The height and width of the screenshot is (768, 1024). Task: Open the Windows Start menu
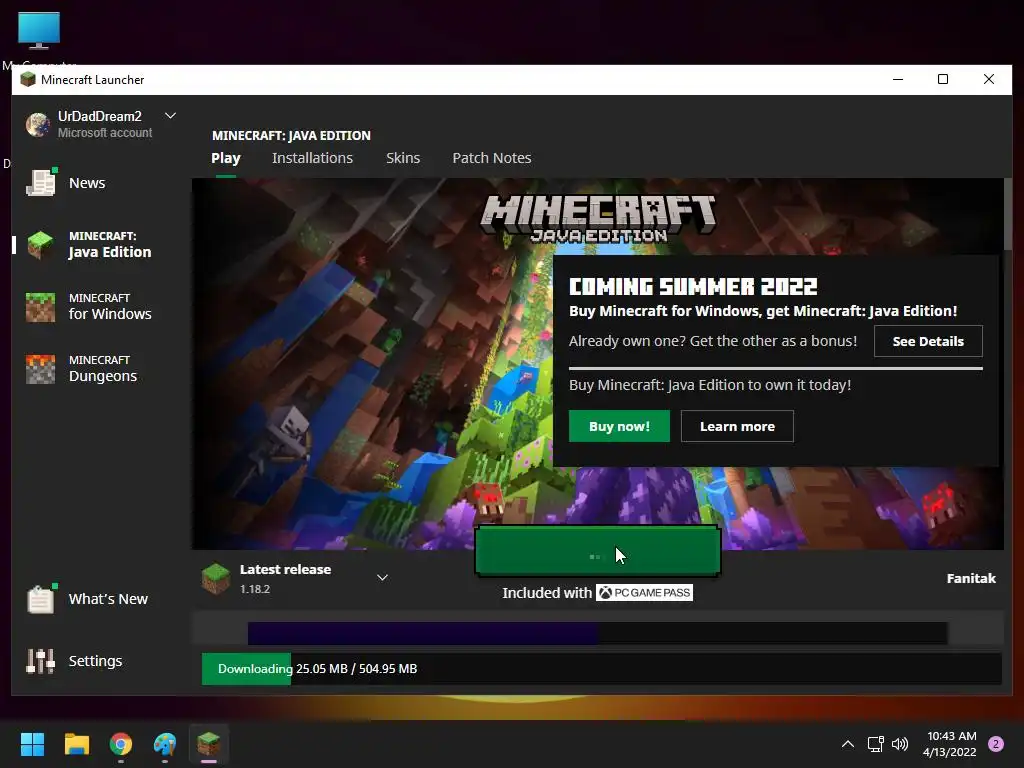(x=32, y=744)
